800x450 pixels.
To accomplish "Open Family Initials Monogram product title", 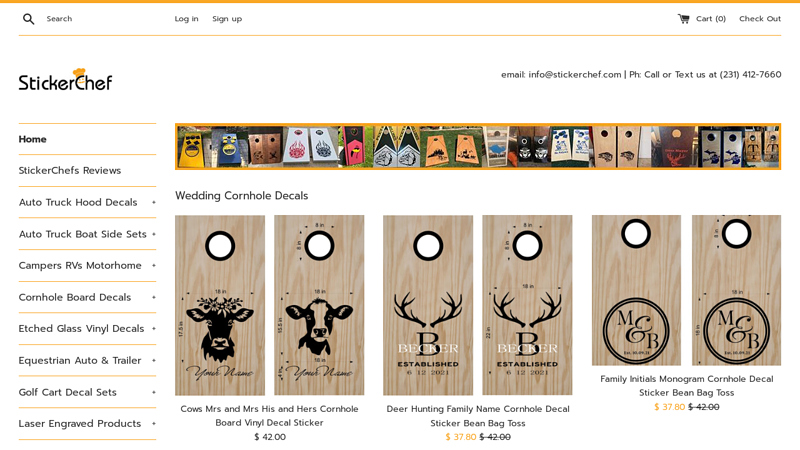I will click(x=686, y=386).
